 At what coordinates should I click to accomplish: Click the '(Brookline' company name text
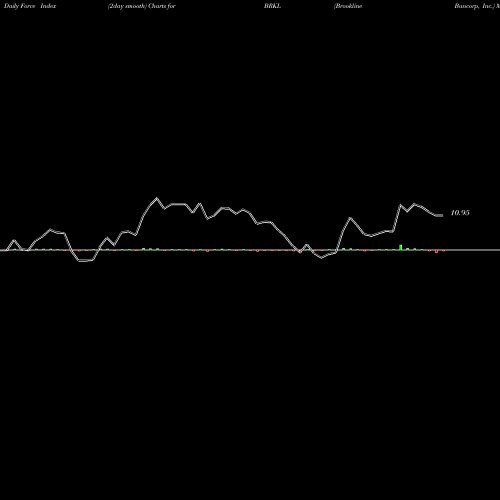348,6
